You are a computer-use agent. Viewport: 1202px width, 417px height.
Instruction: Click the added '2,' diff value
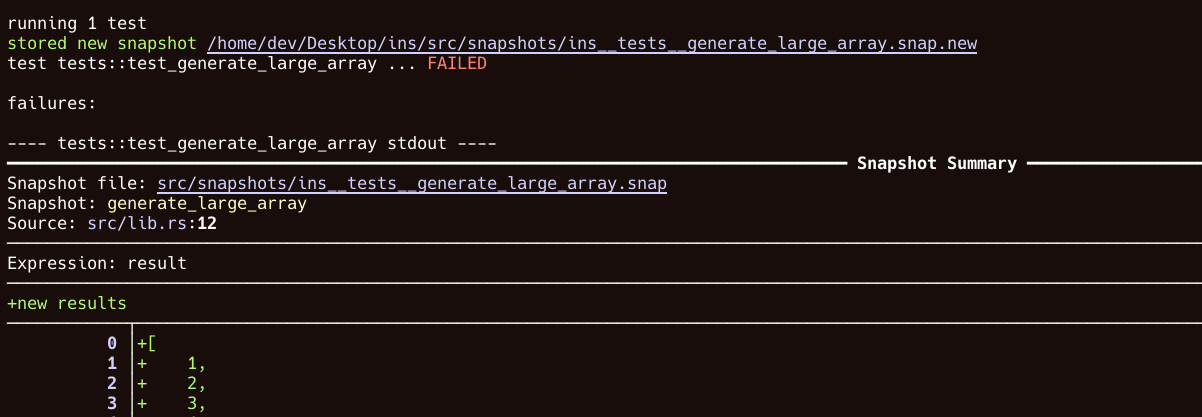[196, 383]
